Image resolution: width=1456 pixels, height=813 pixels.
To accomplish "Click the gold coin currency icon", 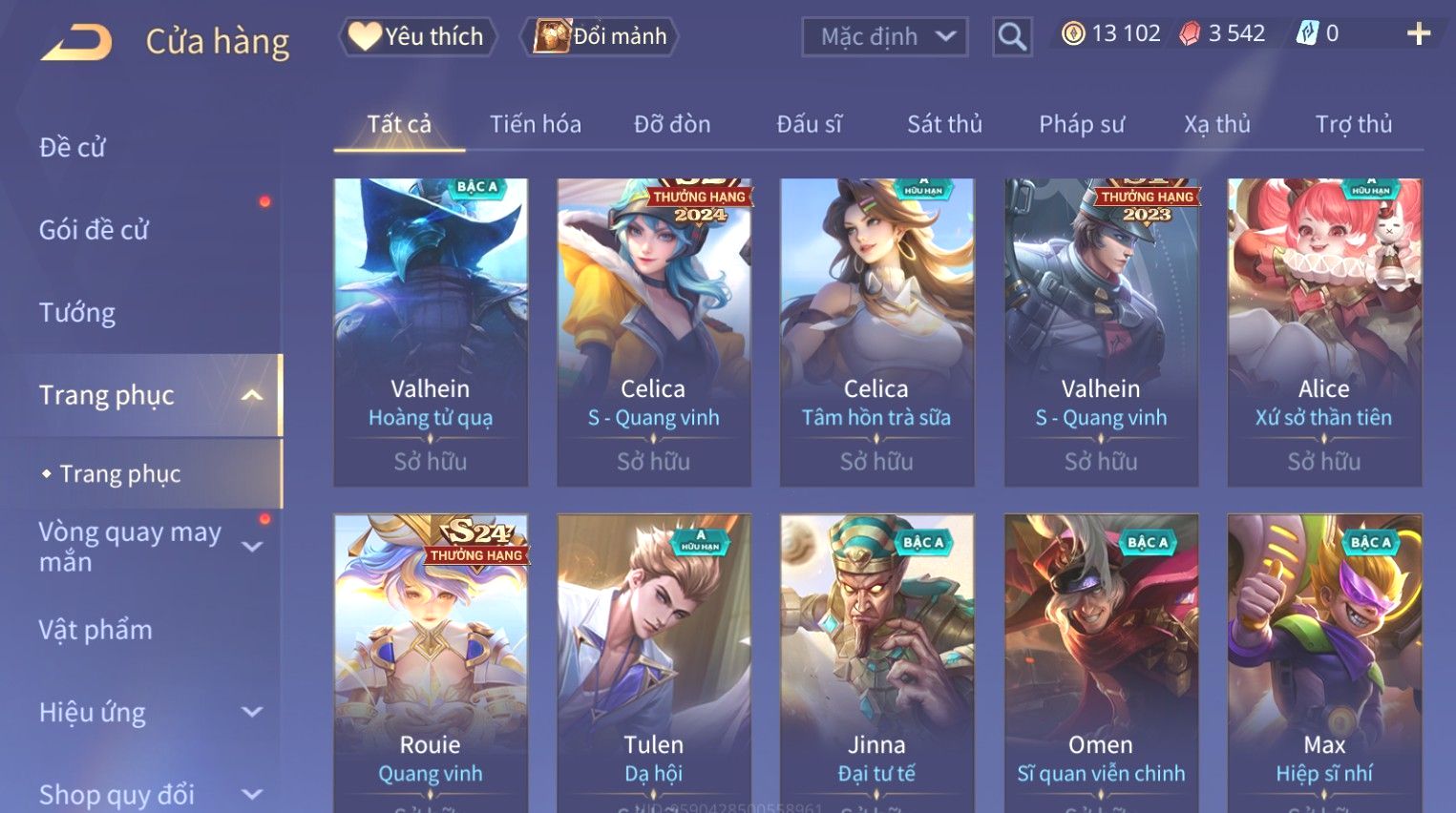I will [1073, 34].
